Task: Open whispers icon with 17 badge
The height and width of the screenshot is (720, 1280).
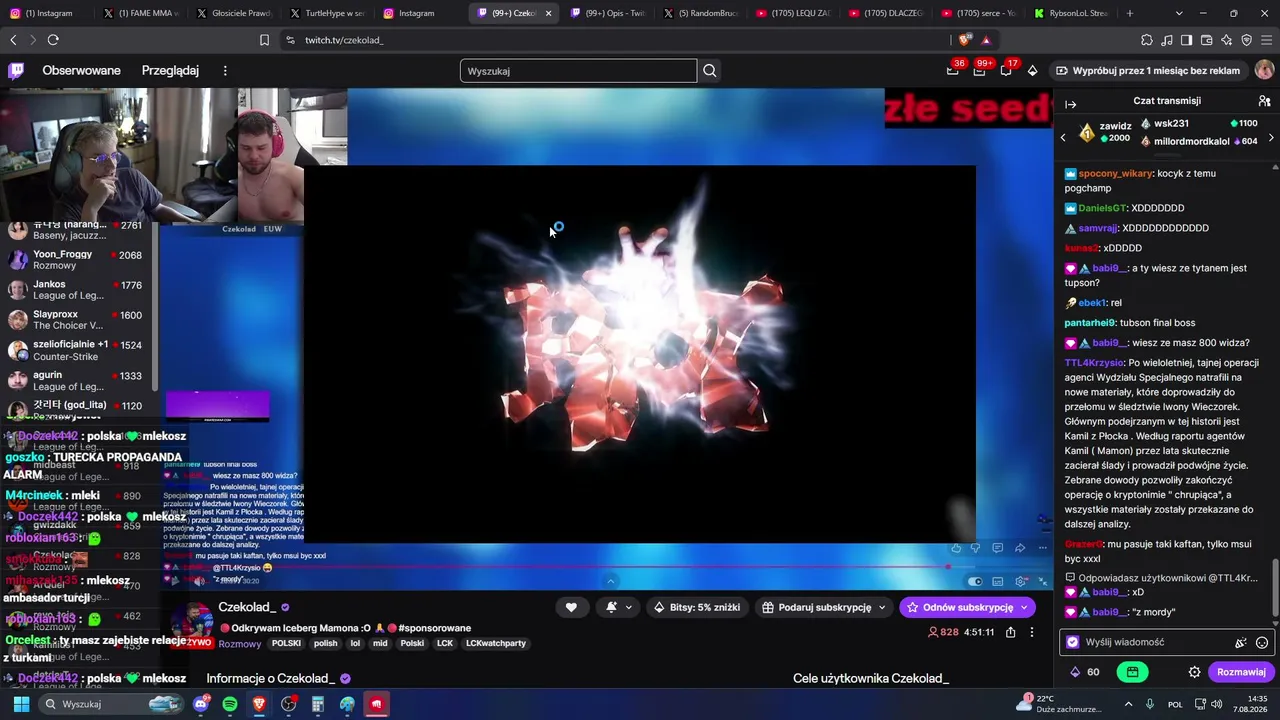Action: (1006, 70)
